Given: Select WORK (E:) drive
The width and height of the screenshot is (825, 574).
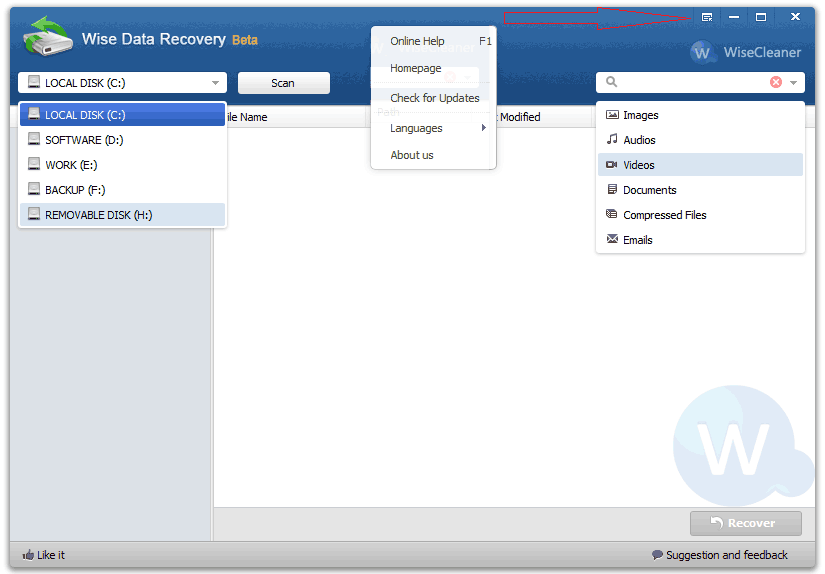Looking at the screenshot, I should [123, 165].
